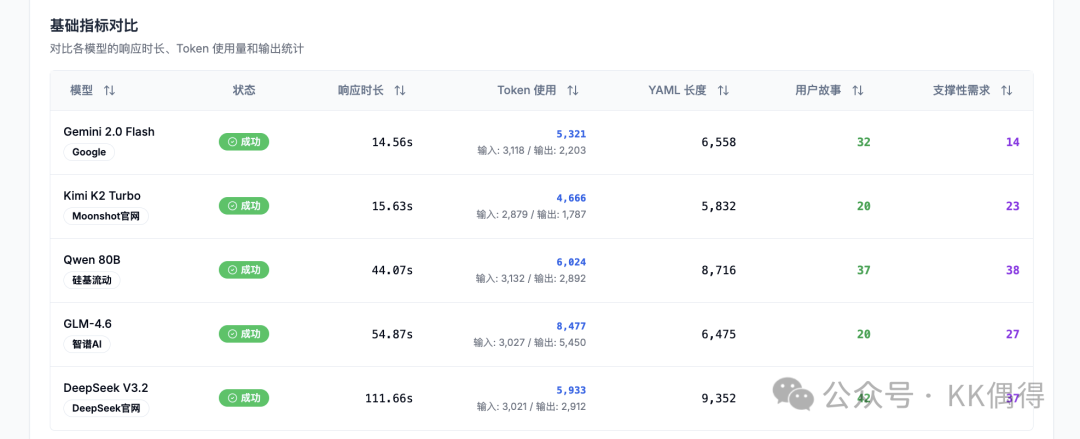1080x439 pixels.
Task: Click the 基础指标对比 section heading
Action: coord(94,25)
